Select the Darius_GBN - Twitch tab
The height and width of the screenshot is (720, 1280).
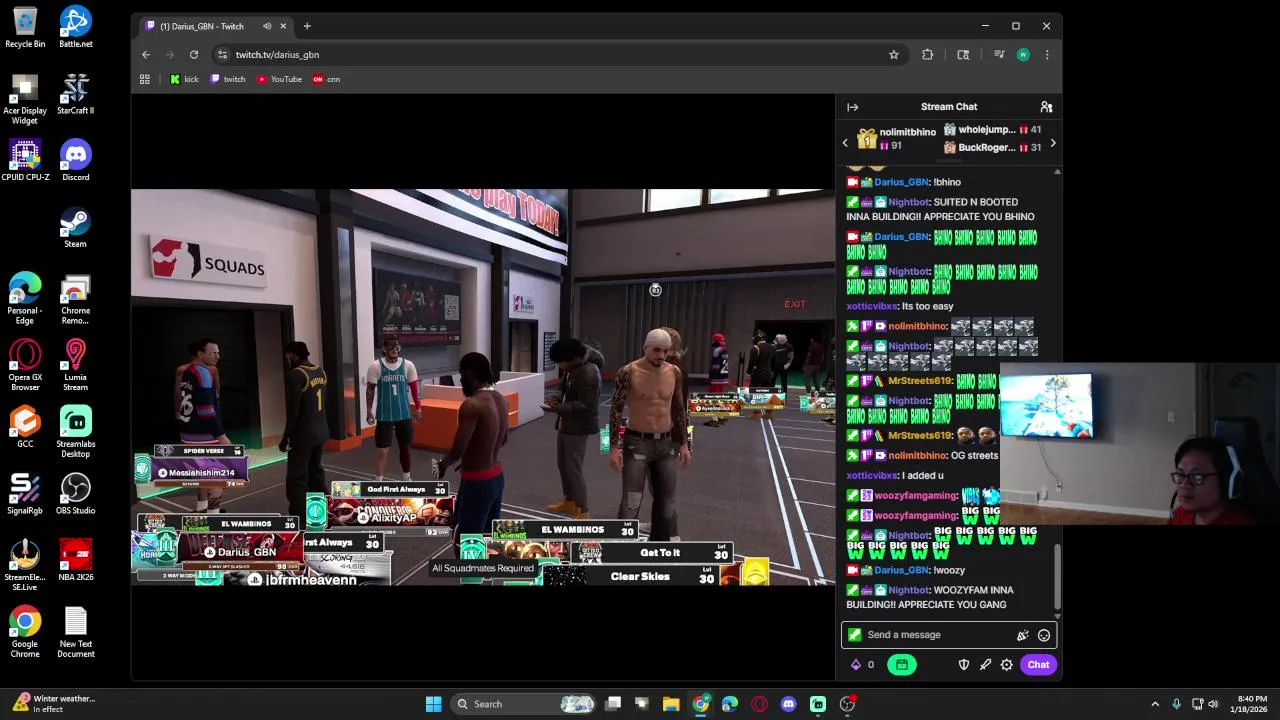(x=213, y=26)
